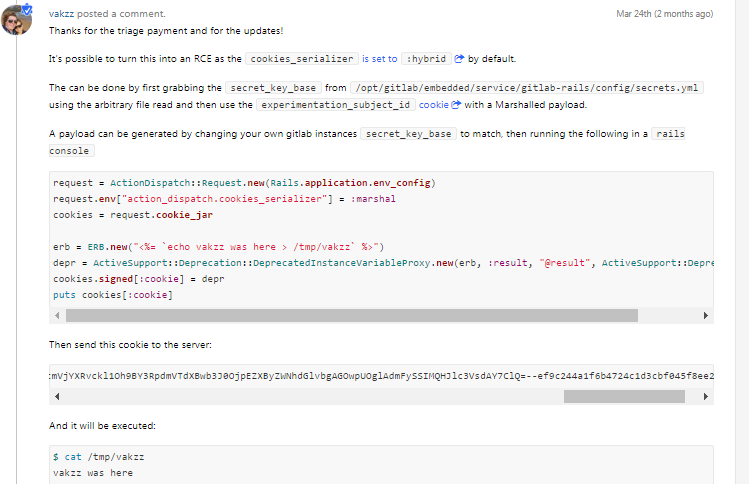Viewport: 749px width, 484px height.
Task: Click right scroll arrow of cookie value block
Action: click(x=706, y=397)
